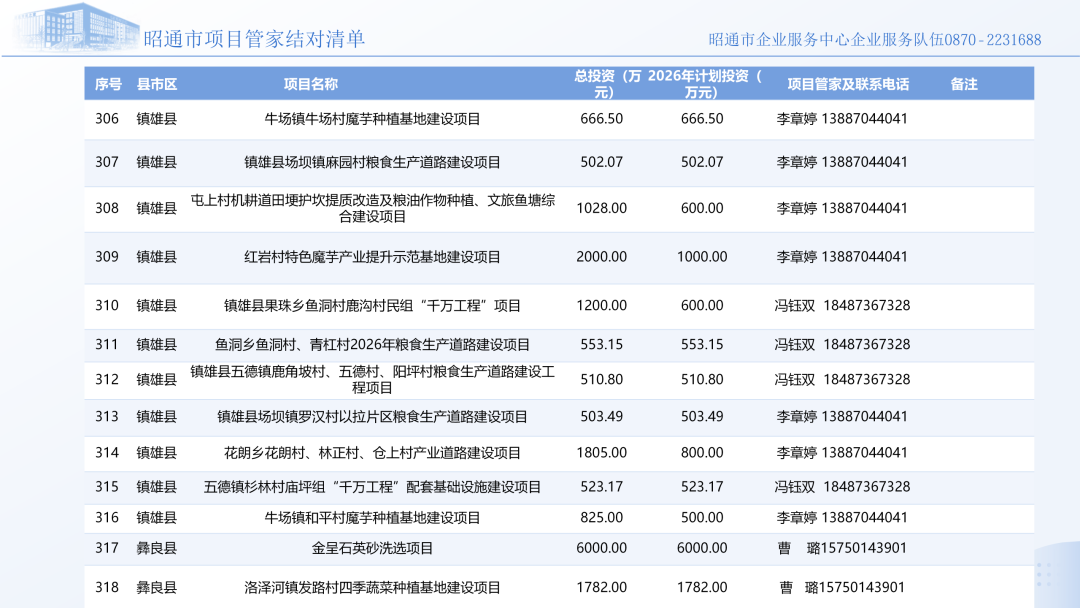
Task: Click total investment 503.49 in row 313
Action: (x=601, y=417)
